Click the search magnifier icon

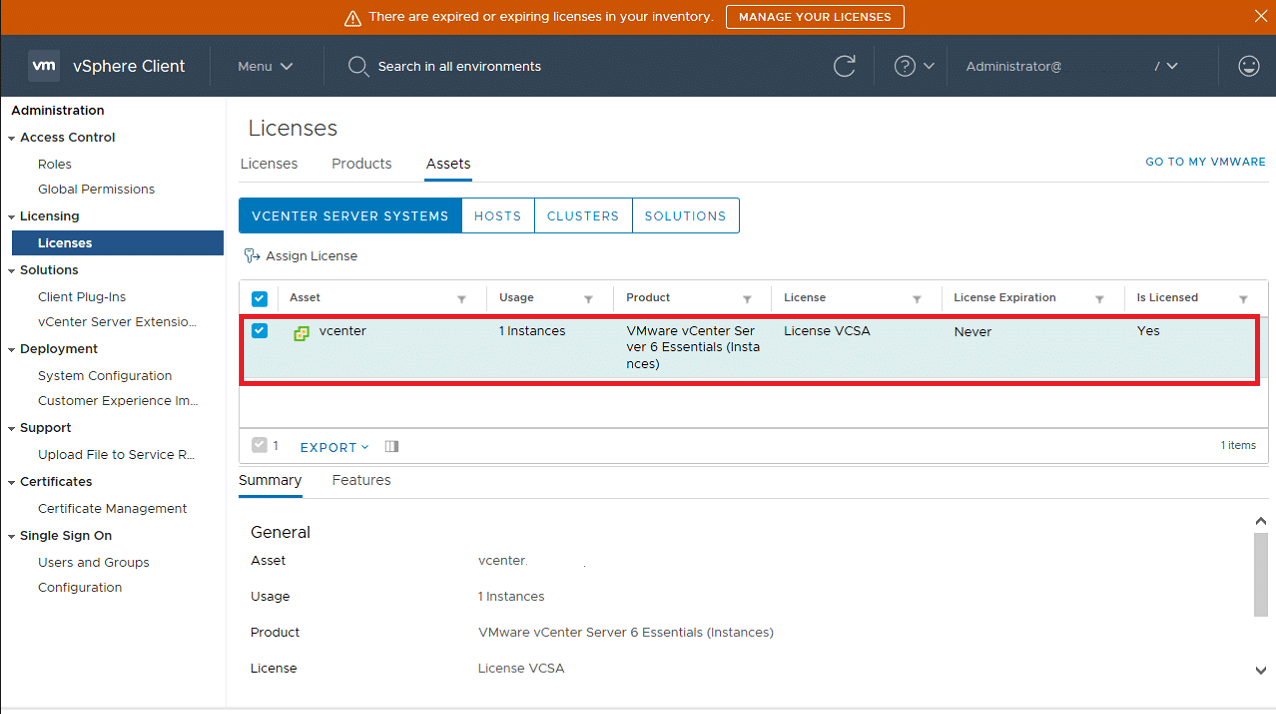[x=358, y=66]
